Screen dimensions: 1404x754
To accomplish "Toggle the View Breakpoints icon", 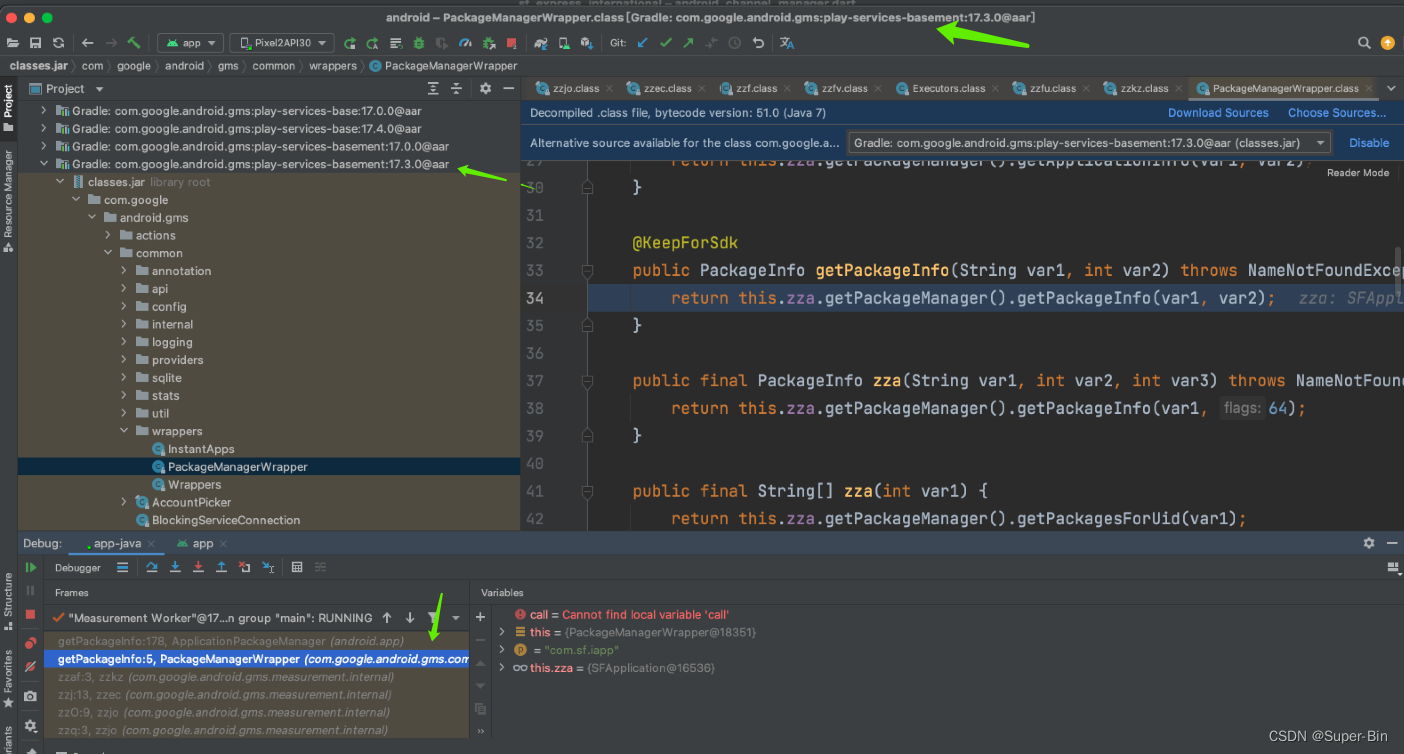I will (31, 643).
